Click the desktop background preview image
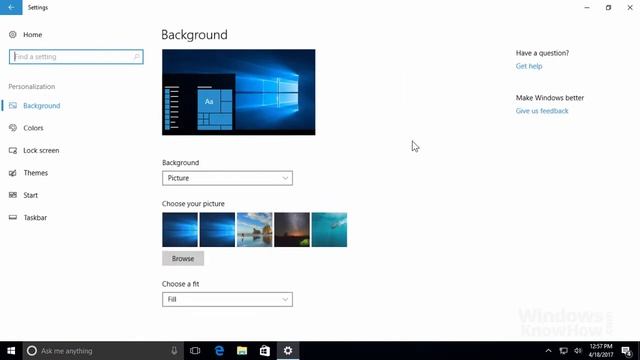The height and width of the screenshot is (360, 640). (x=239, y=92)
